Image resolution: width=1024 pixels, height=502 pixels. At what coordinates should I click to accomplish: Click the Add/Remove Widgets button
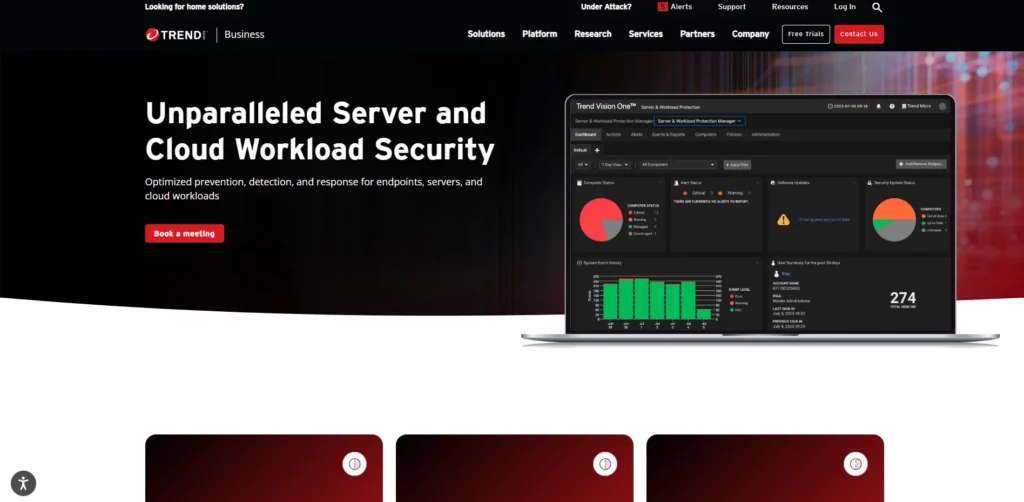click(x=921, y=164)
